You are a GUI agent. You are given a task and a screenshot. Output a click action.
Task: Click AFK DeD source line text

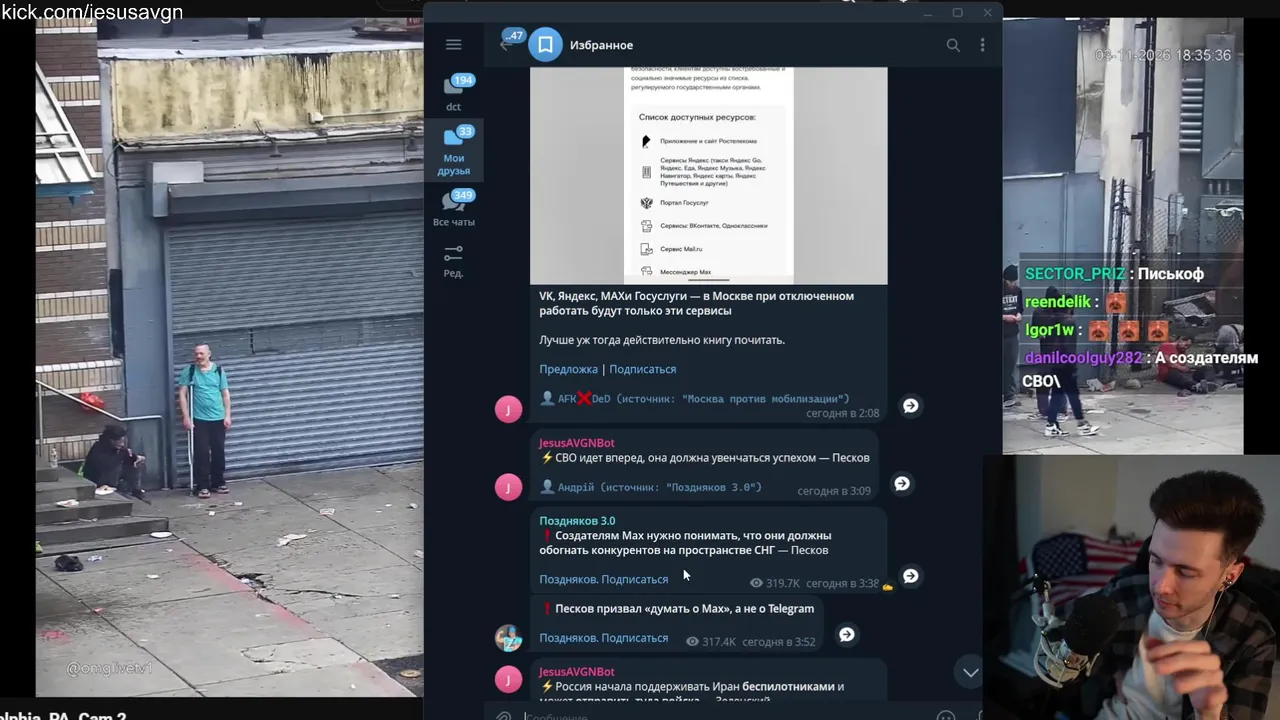click(694, 398)
